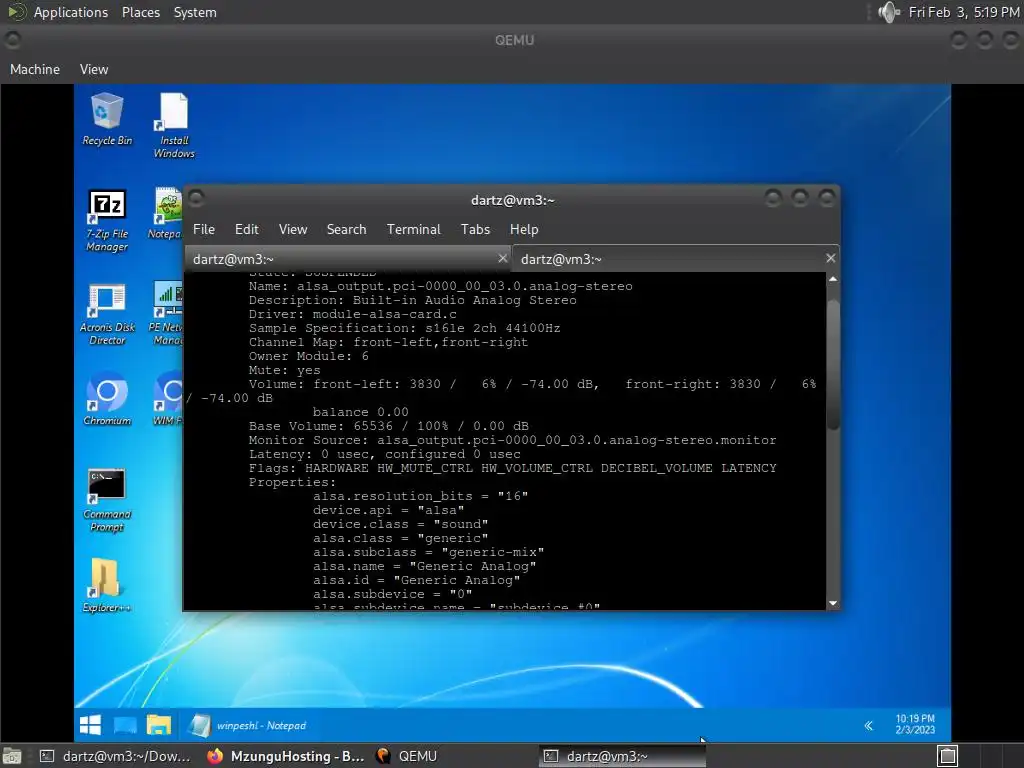
Task: Launch Explorer++ desktop icon
Action: [x=106, y=585]
